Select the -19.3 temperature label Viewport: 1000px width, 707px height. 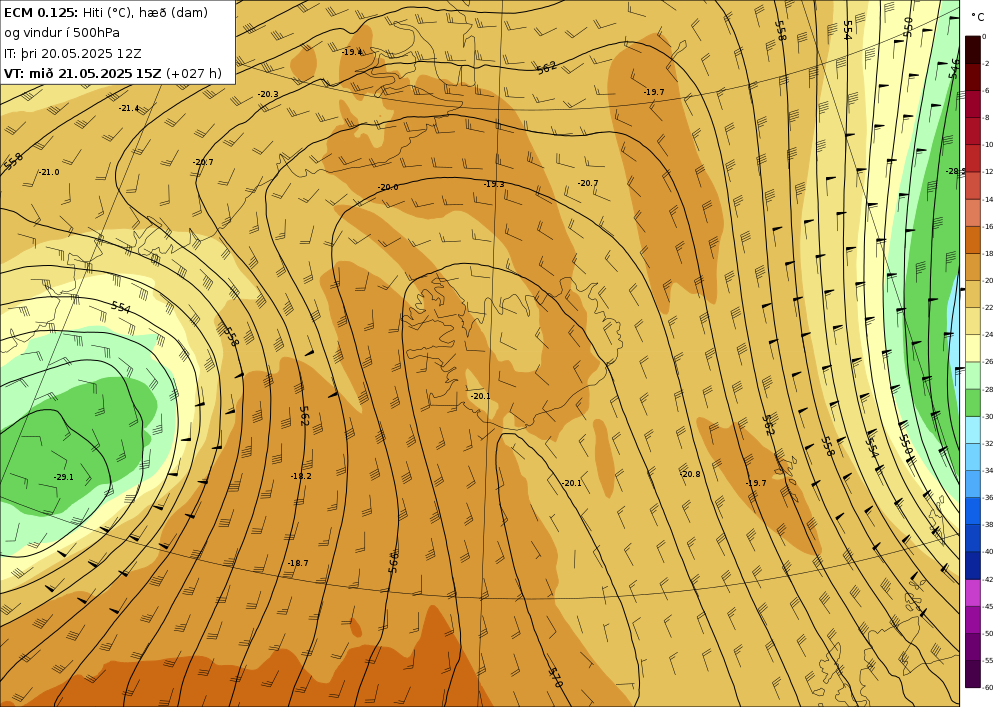494,184
